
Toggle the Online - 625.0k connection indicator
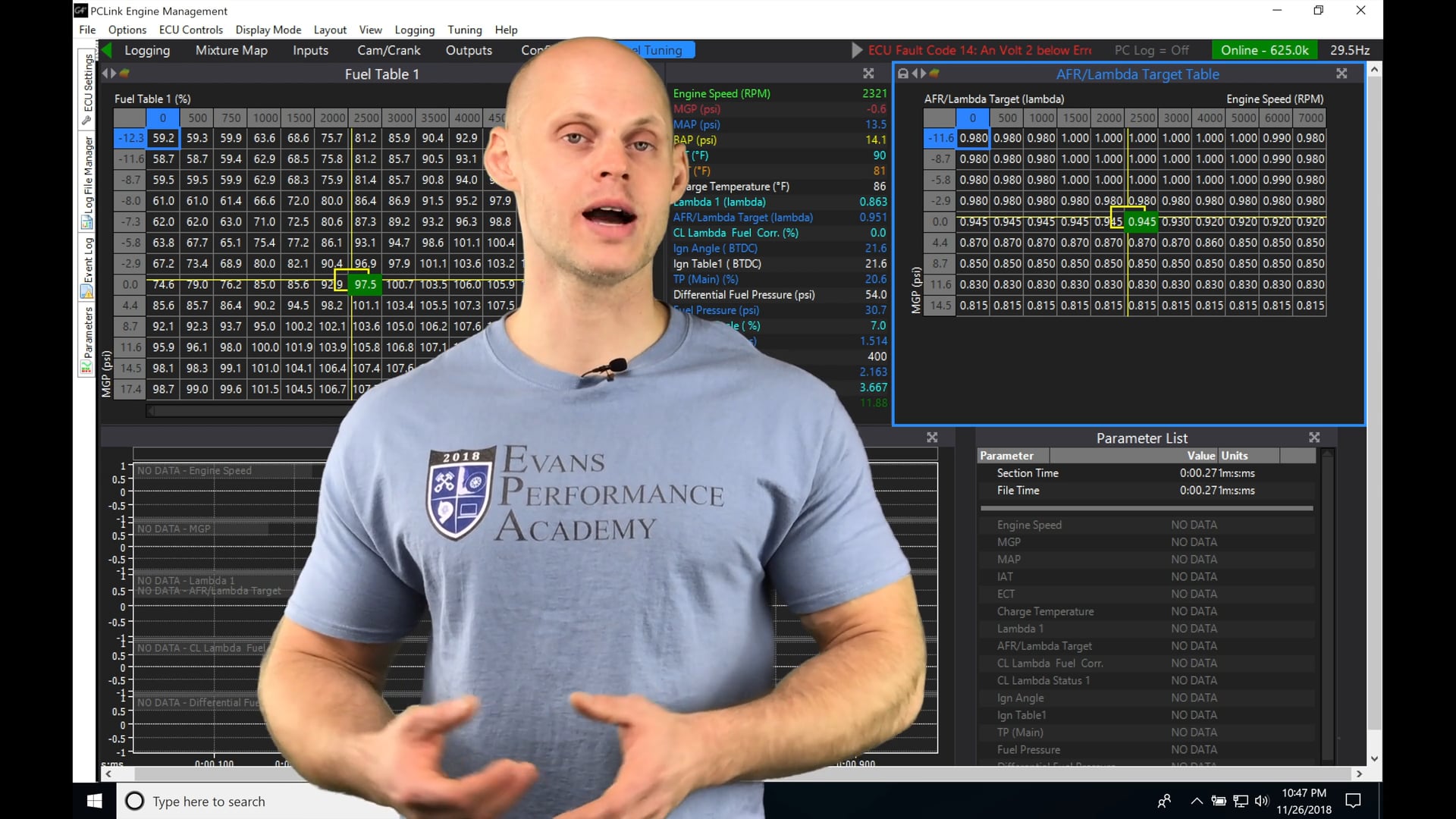point(1263,50)
